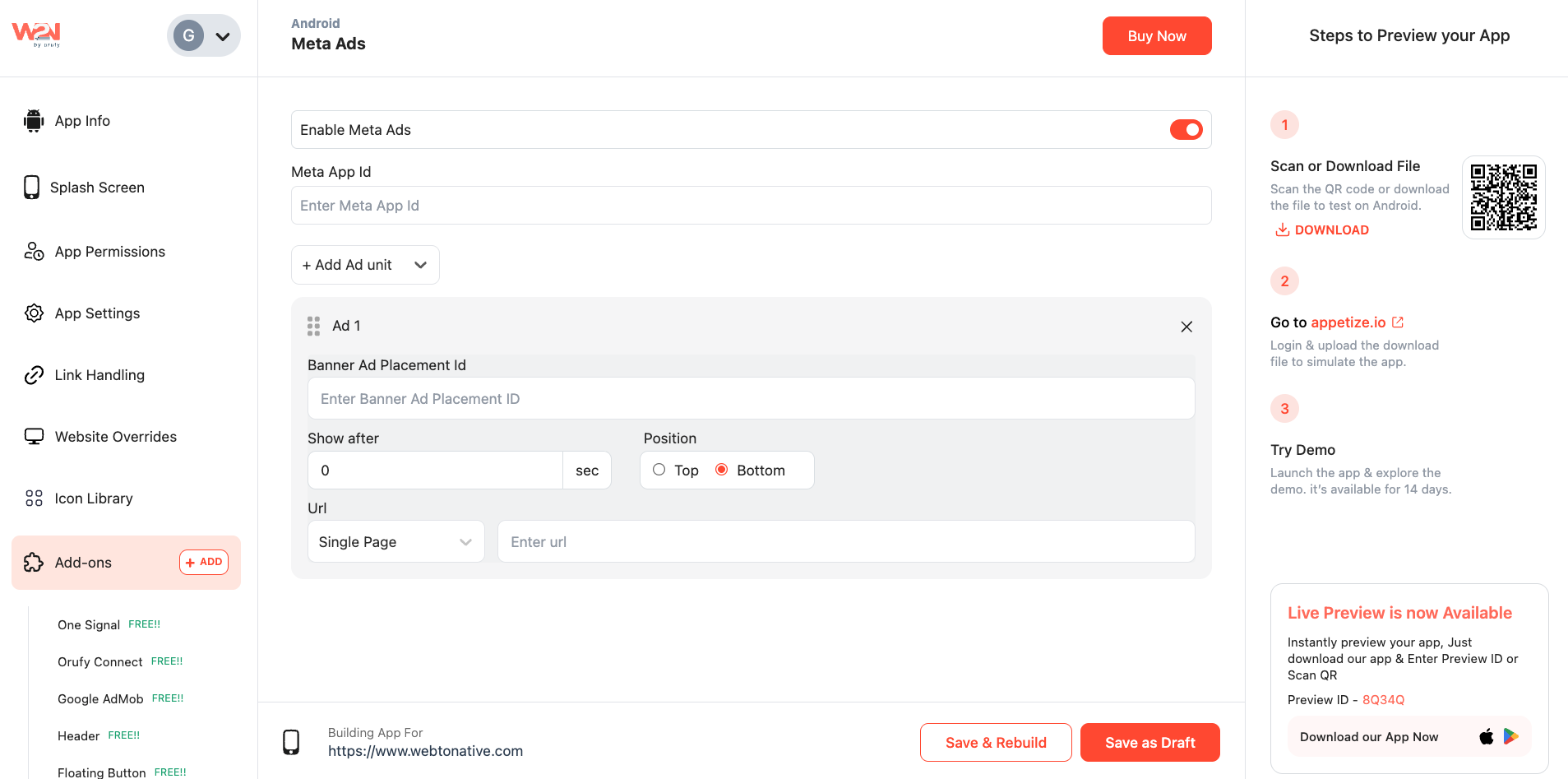Click the Icon Library grid icon
Viewport: 1568px width, 779px height.
point(34,498)
